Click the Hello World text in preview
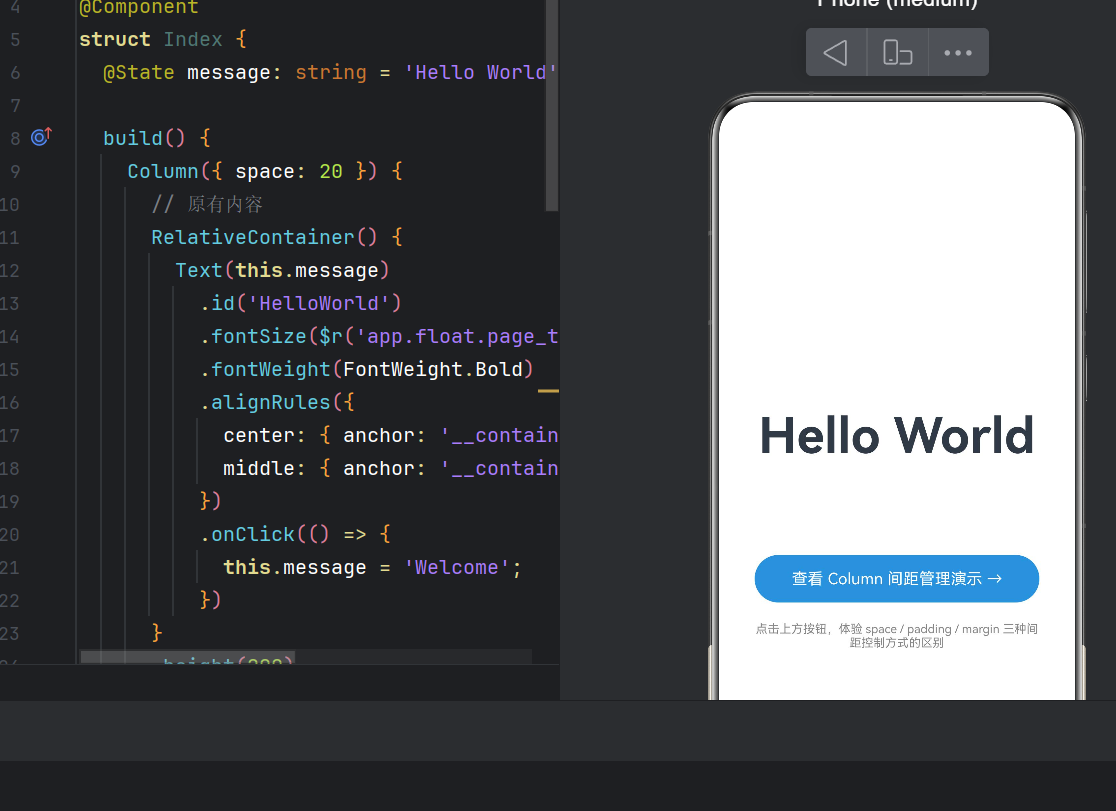The image size is (1116, 811). [x=897, y=436]
